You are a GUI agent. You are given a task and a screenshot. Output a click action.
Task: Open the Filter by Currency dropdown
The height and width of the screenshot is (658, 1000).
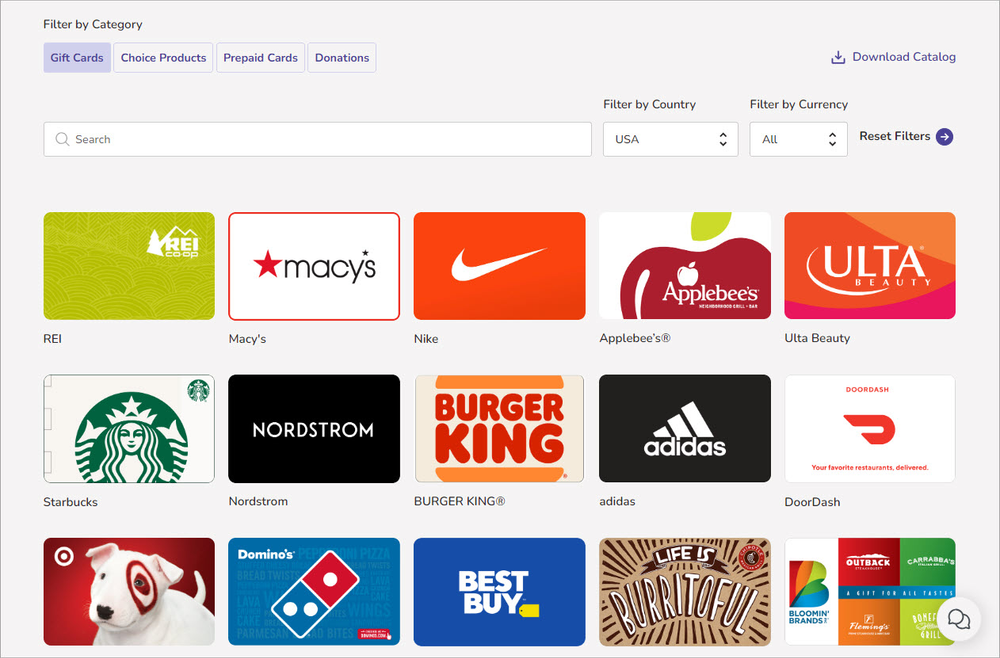[798, 139]
